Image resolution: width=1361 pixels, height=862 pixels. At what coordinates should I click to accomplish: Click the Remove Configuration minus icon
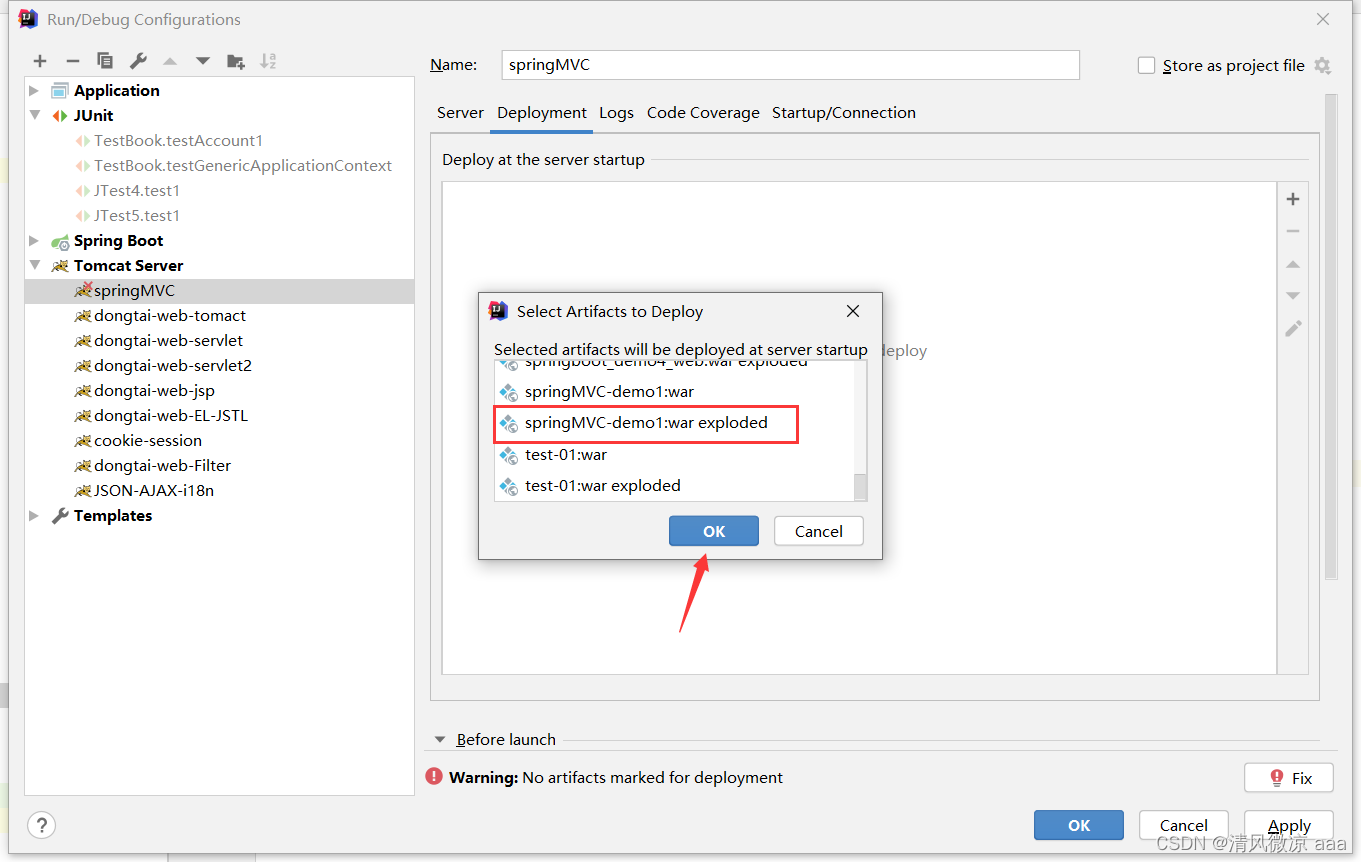[x=72, y=61]
